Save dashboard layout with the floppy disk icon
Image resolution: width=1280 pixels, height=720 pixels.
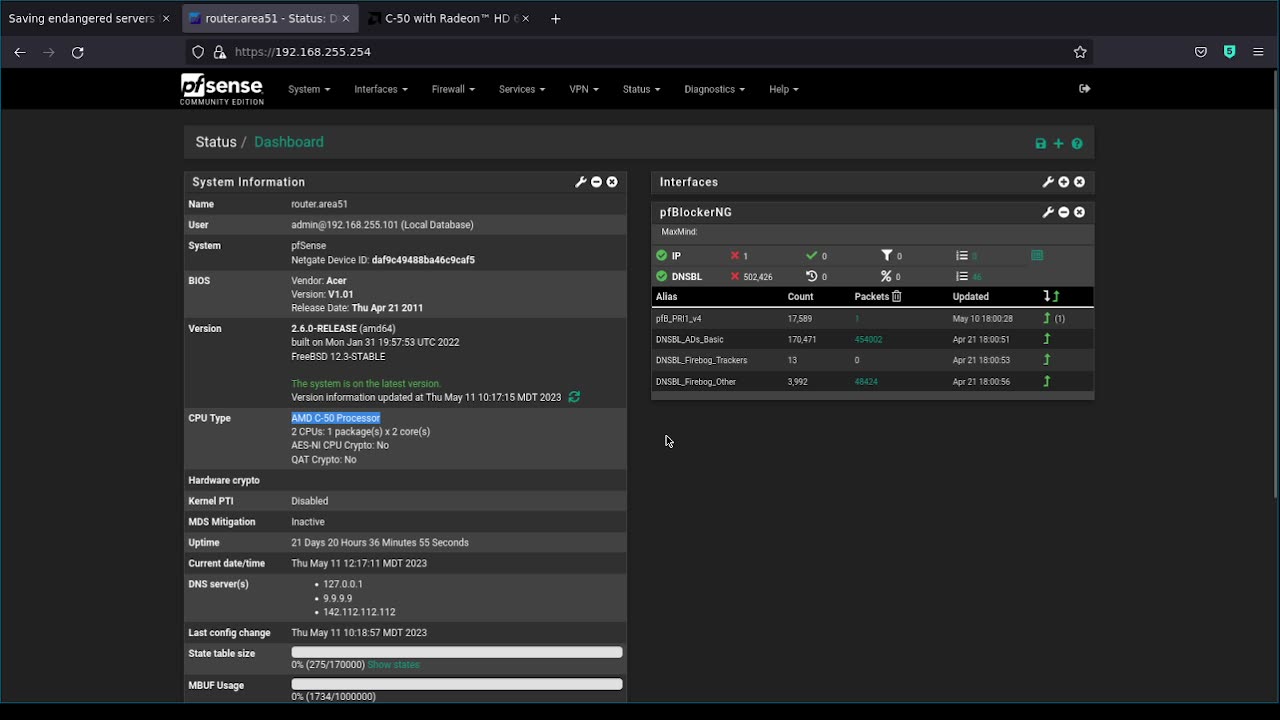tap(1041, 144)
